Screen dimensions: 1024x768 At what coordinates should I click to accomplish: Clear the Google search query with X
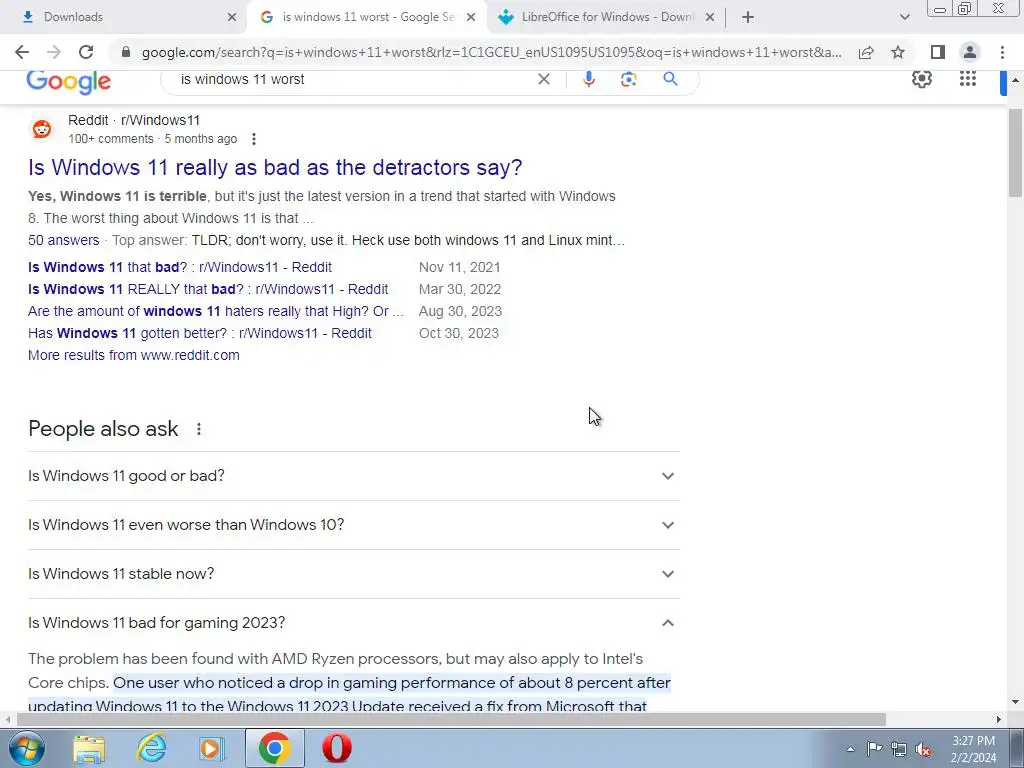coord(543,80)
